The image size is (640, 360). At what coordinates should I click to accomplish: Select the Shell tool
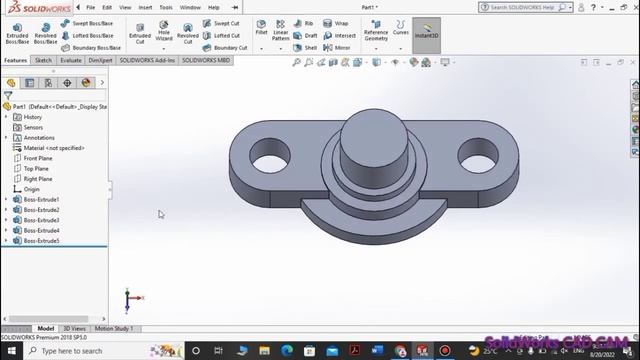[x=305, y=48]
